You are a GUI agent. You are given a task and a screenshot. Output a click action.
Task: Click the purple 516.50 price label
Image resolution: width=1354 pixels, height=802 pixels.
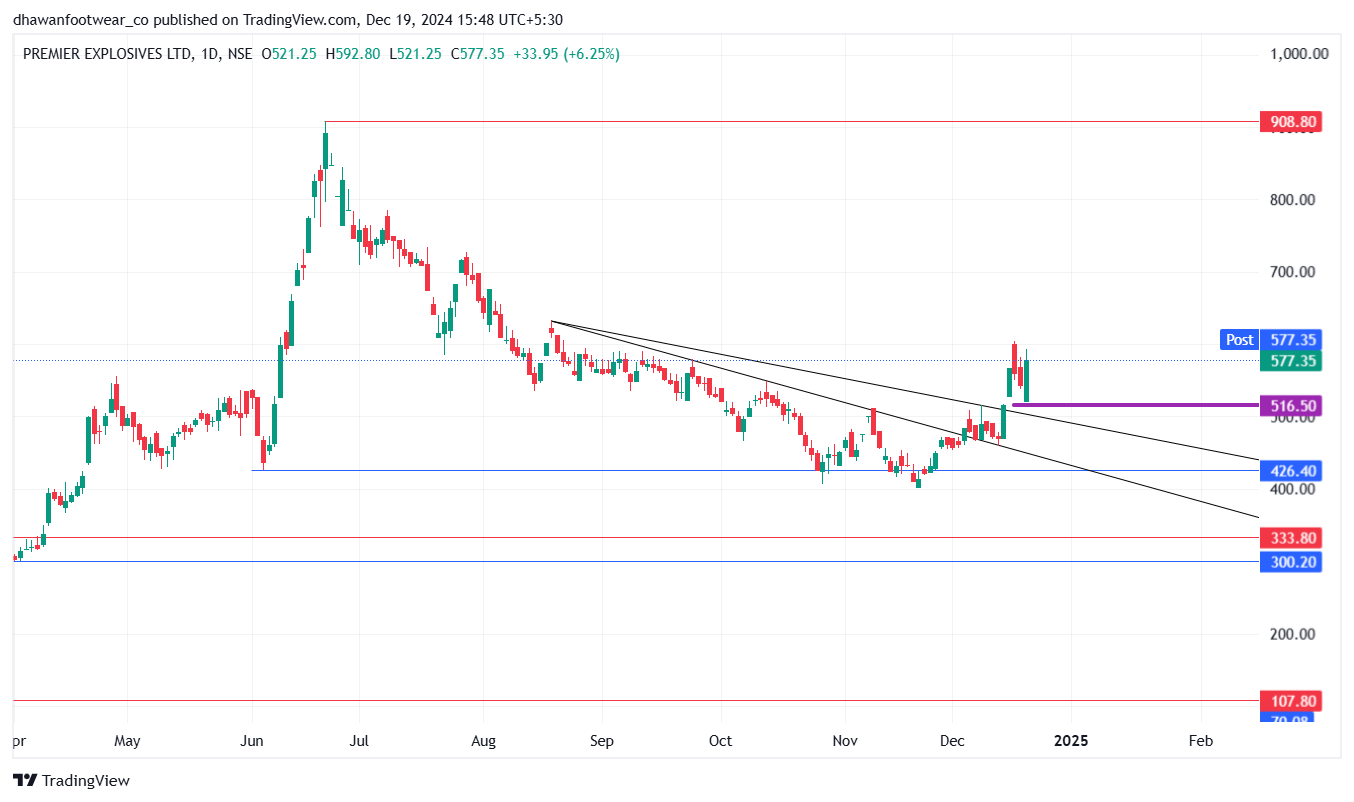1290,405
